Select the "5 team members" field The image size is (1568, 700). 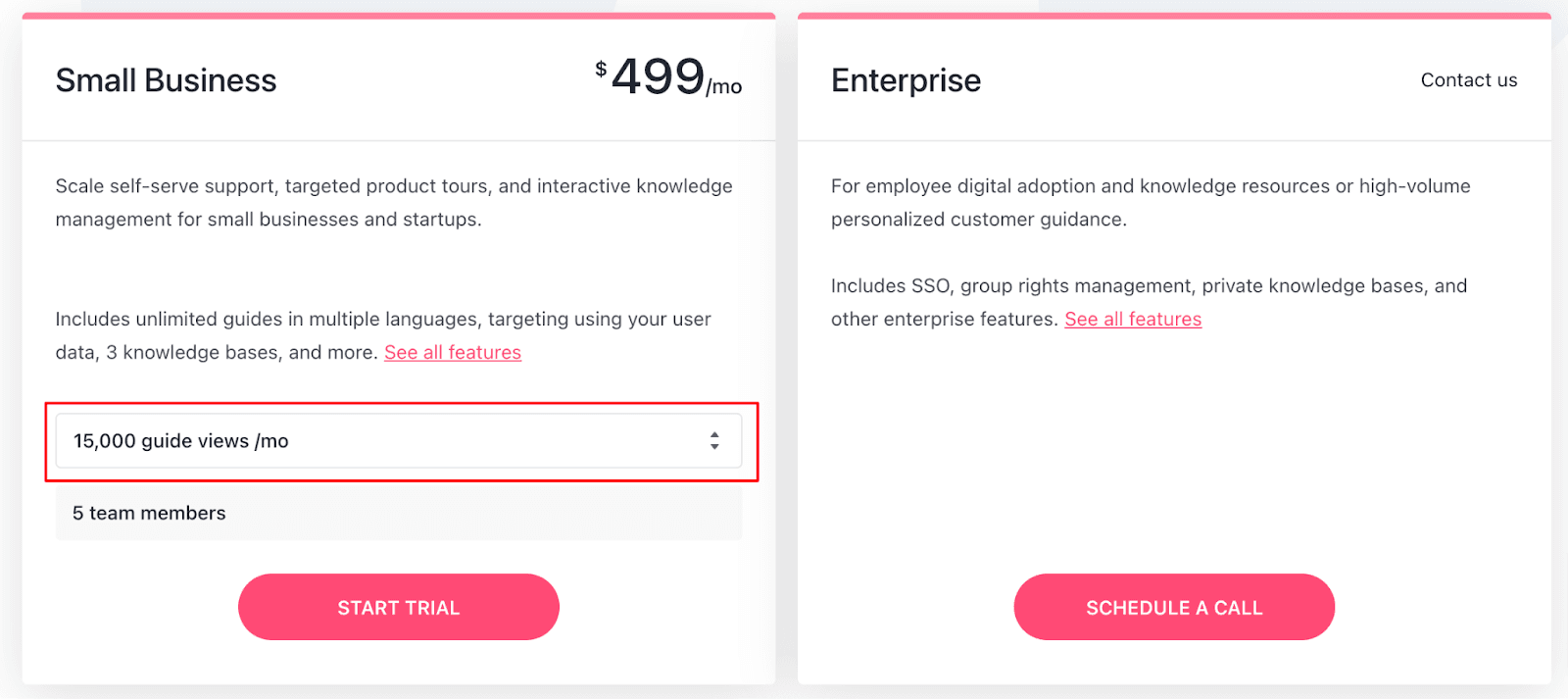pos(398,514)
